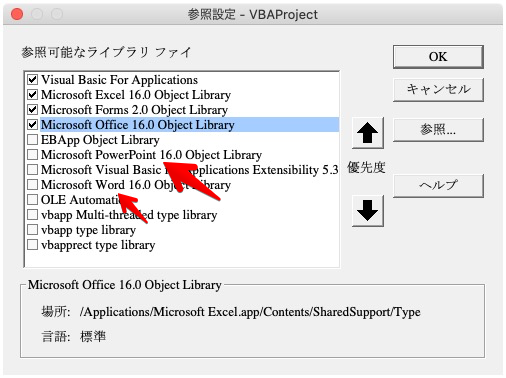Screen dimensions: 506x378
Task: Move selected library down in priority
Action: 368,211
